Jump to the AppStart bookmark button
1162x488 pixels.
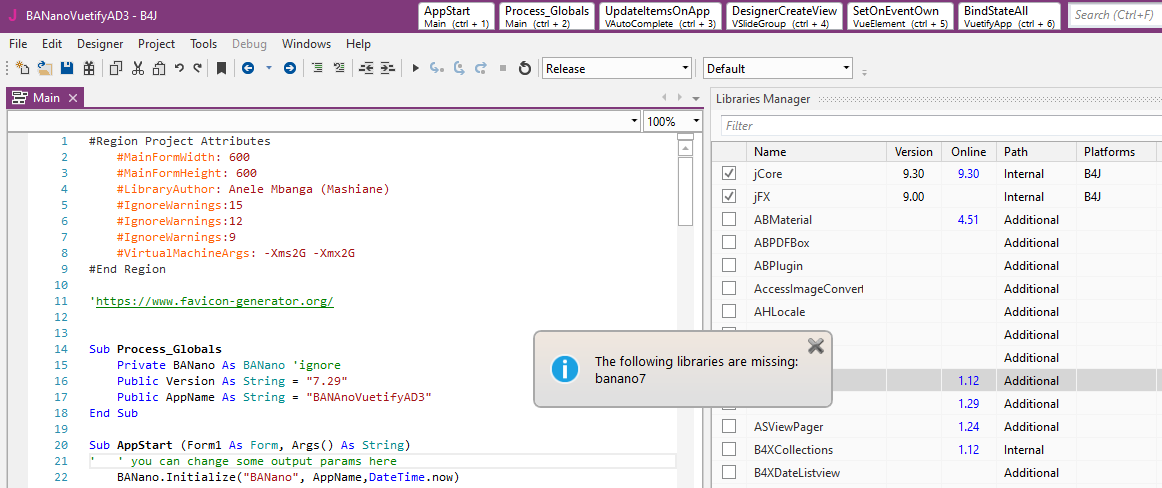[x=456, y=16]
